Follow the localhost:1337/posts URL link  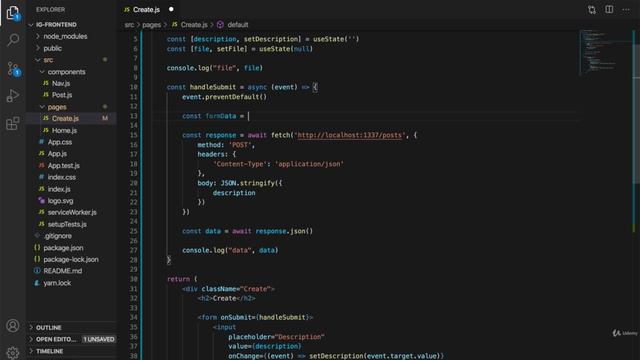(349, 135)
